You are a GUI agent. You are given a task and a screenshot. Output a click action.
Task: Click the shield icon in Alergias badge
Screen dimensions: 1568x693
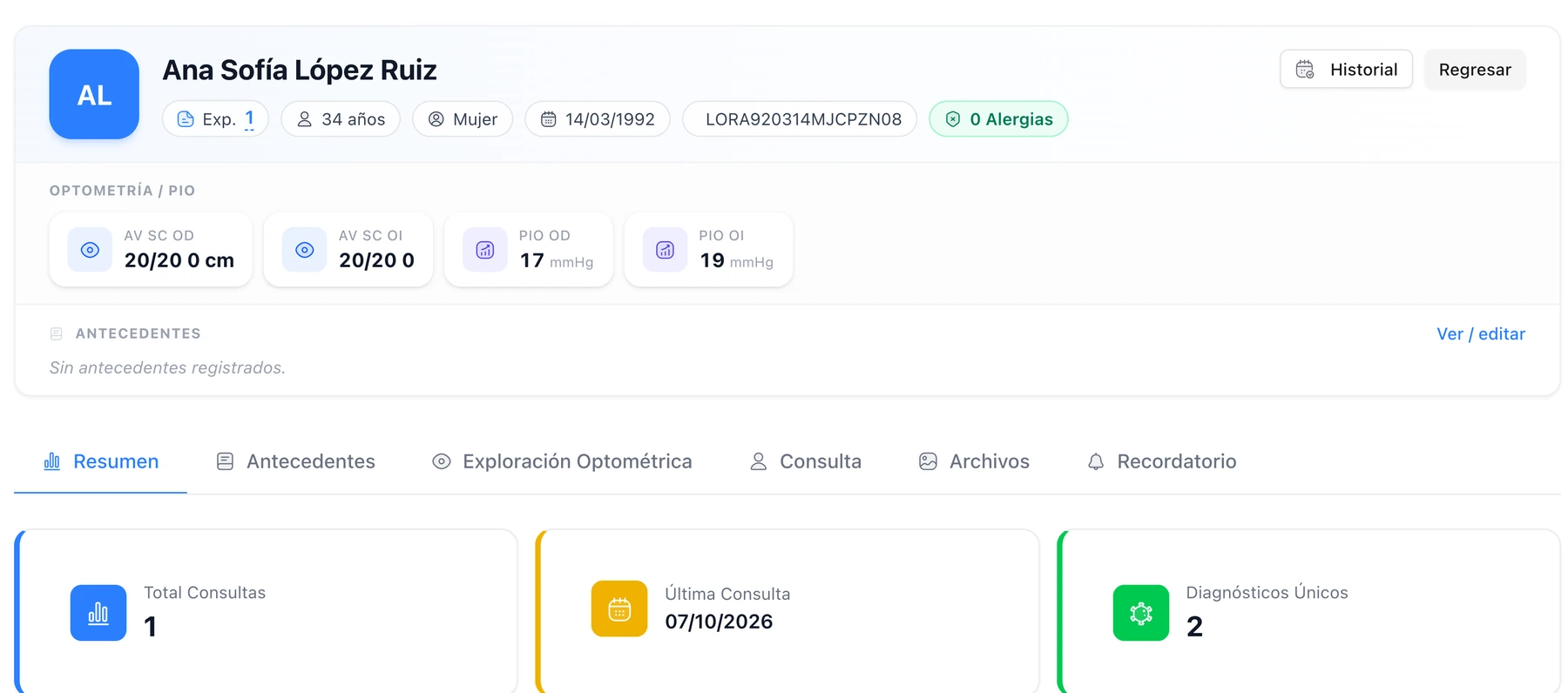953,119
